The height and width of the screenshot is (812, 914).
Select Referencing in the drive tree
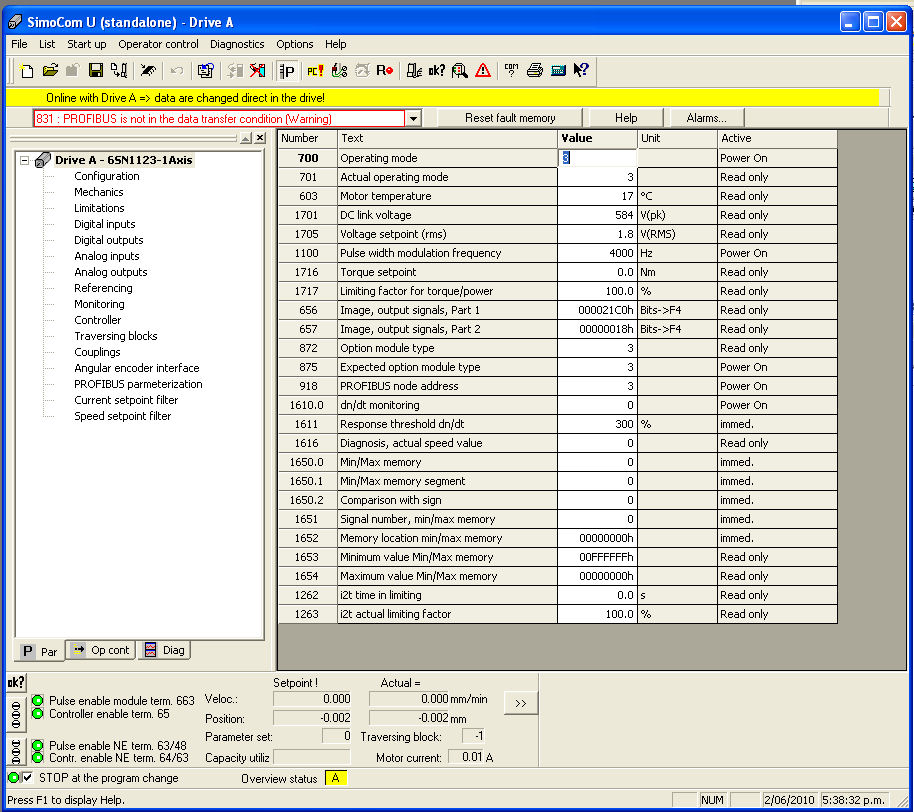point(103,288)
